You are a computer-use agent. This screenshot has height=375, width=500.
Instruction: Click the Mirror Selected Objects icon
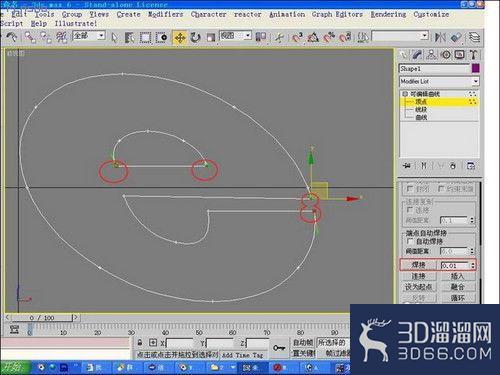click(440, 37)
